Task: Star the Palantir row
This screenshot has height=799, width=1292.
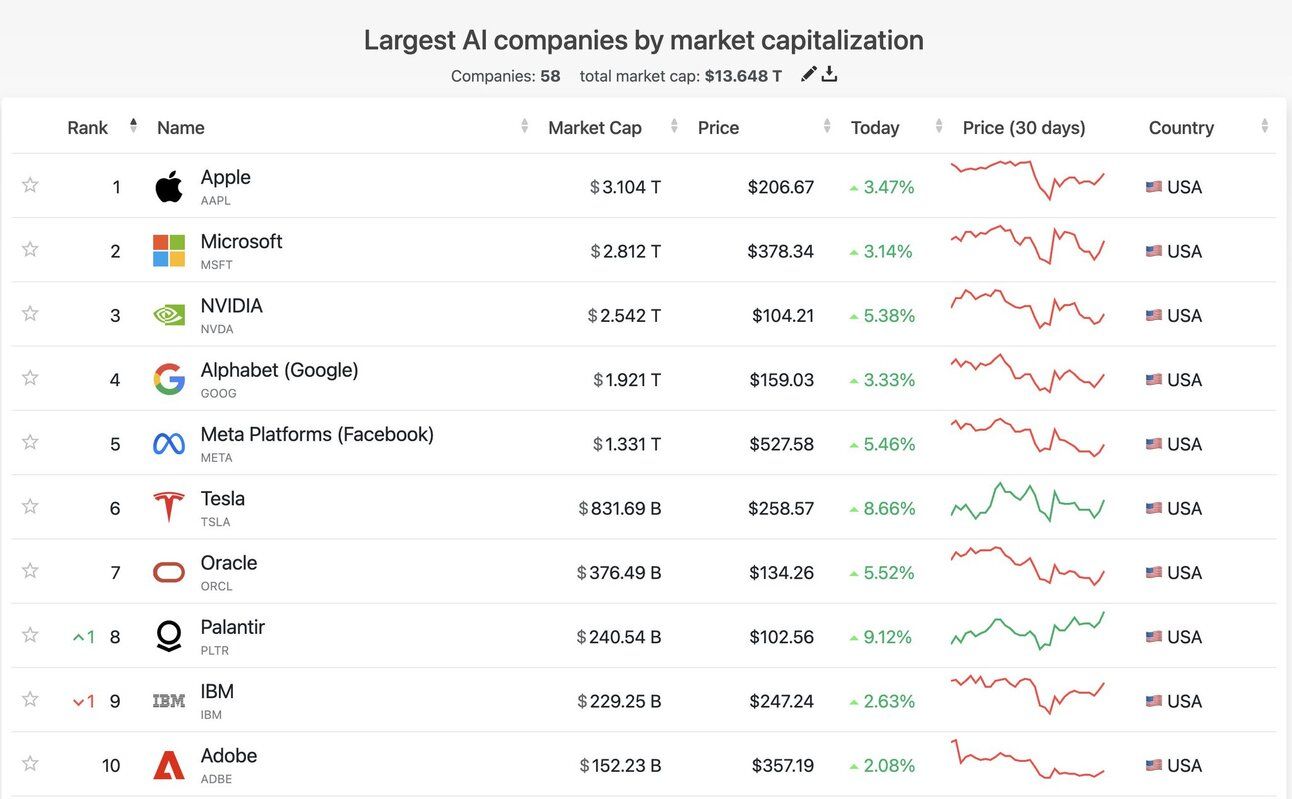Action: tap(30, 634)
